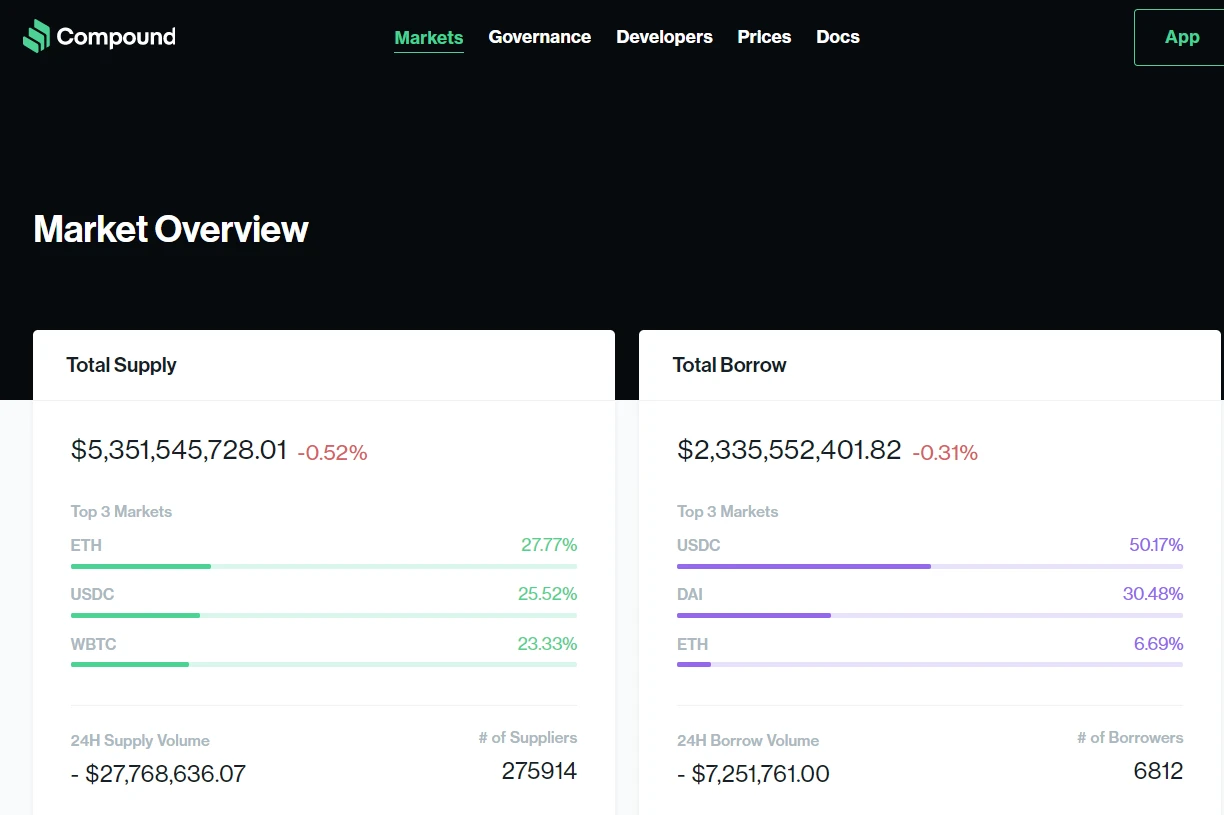This screenshot has width=1224, height=815.
Task: Click the 24H Borrow Volume label
Action: pyautogui.click(x=748, y=741)
